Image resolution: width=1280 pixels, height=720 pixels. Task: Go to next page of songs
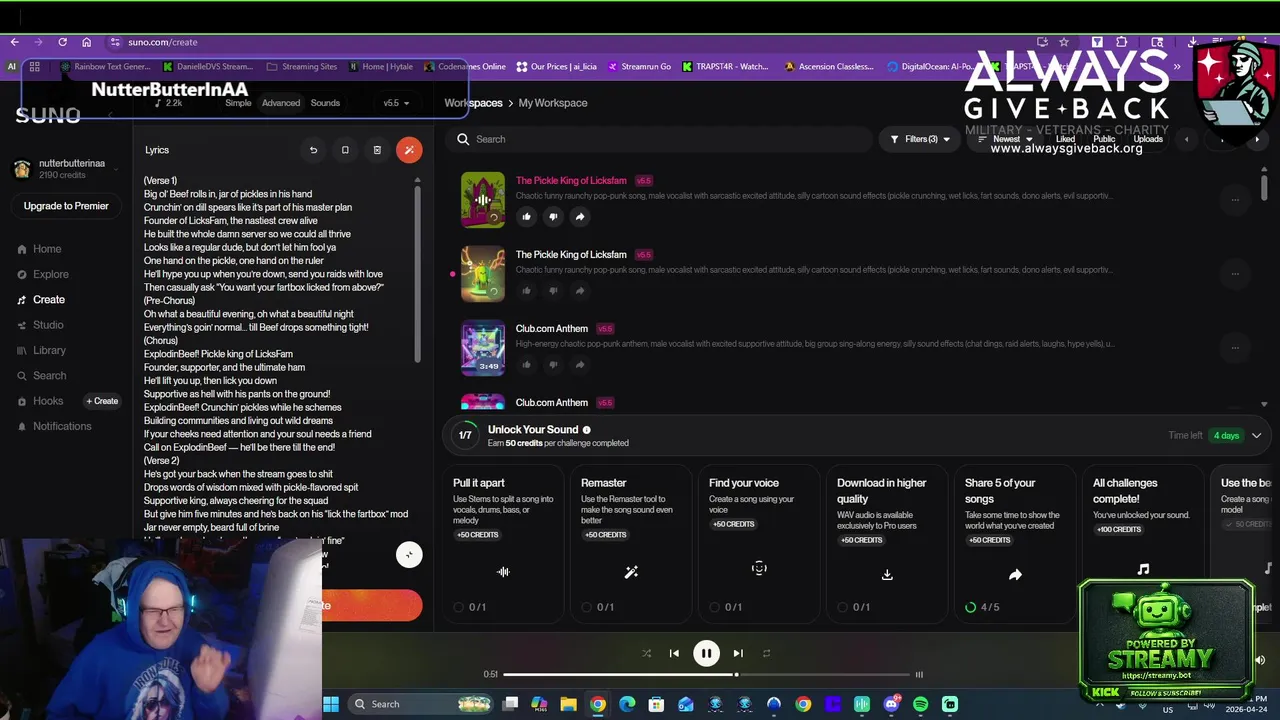[x=1258, y=139]
